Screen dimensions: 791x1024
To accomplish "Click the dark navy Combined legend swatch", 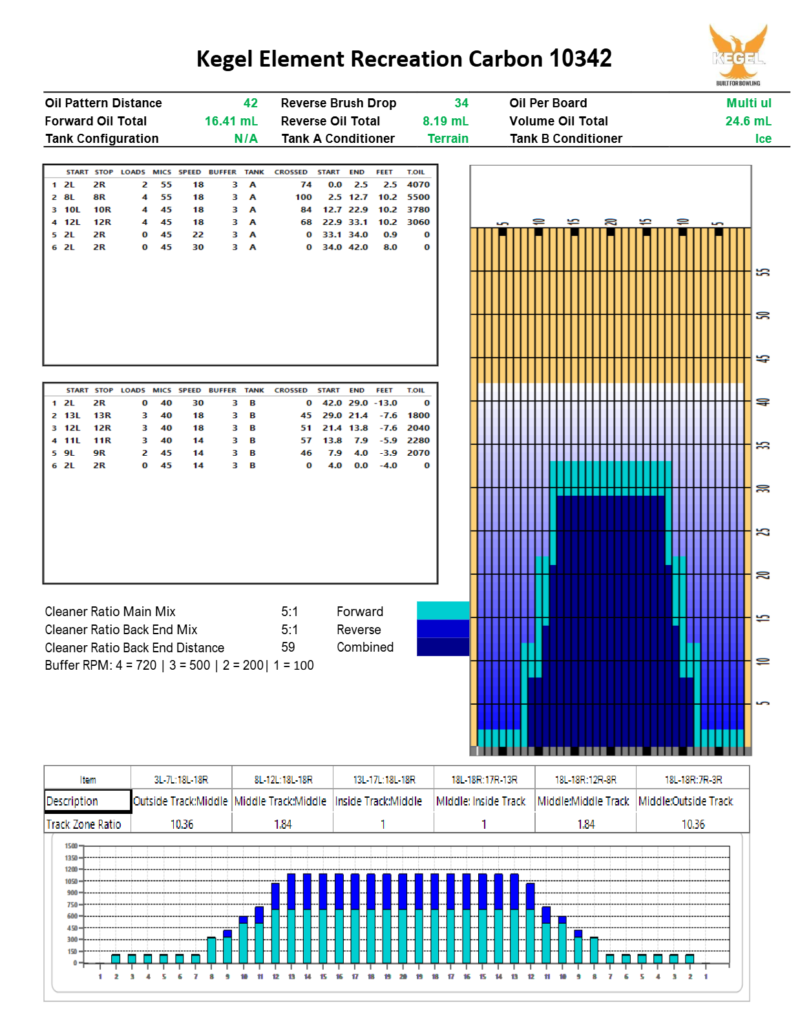I will (441, 647).
